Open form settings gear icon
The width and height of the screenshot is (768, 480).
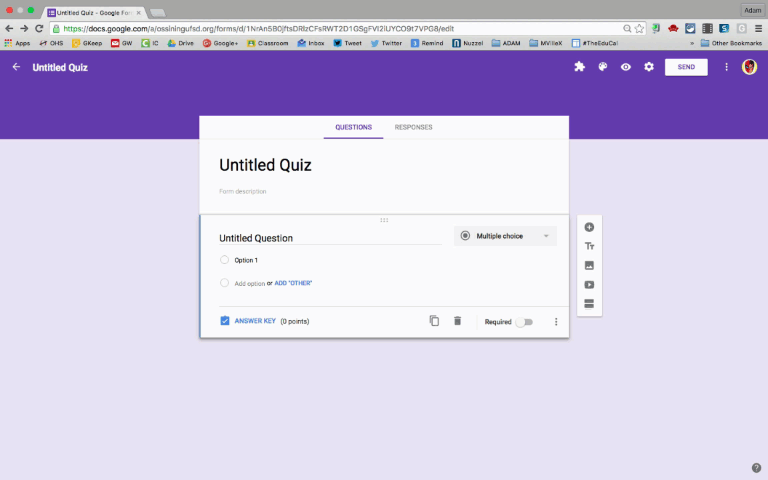click(649, 67)
